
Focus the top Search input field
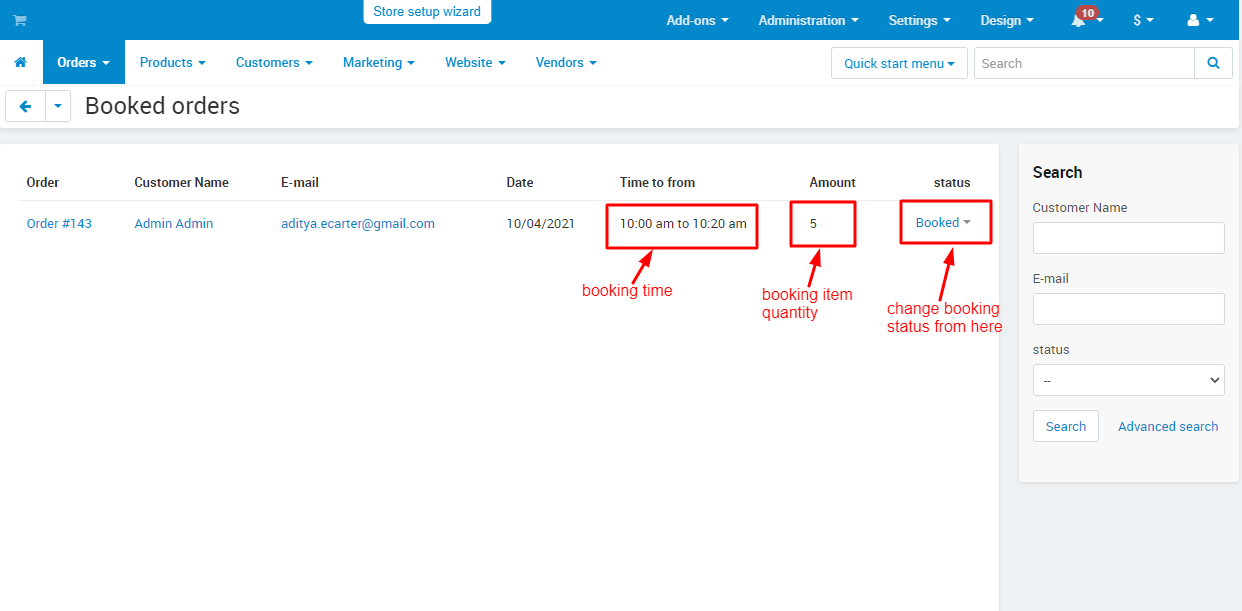[x=1084, y=63]
